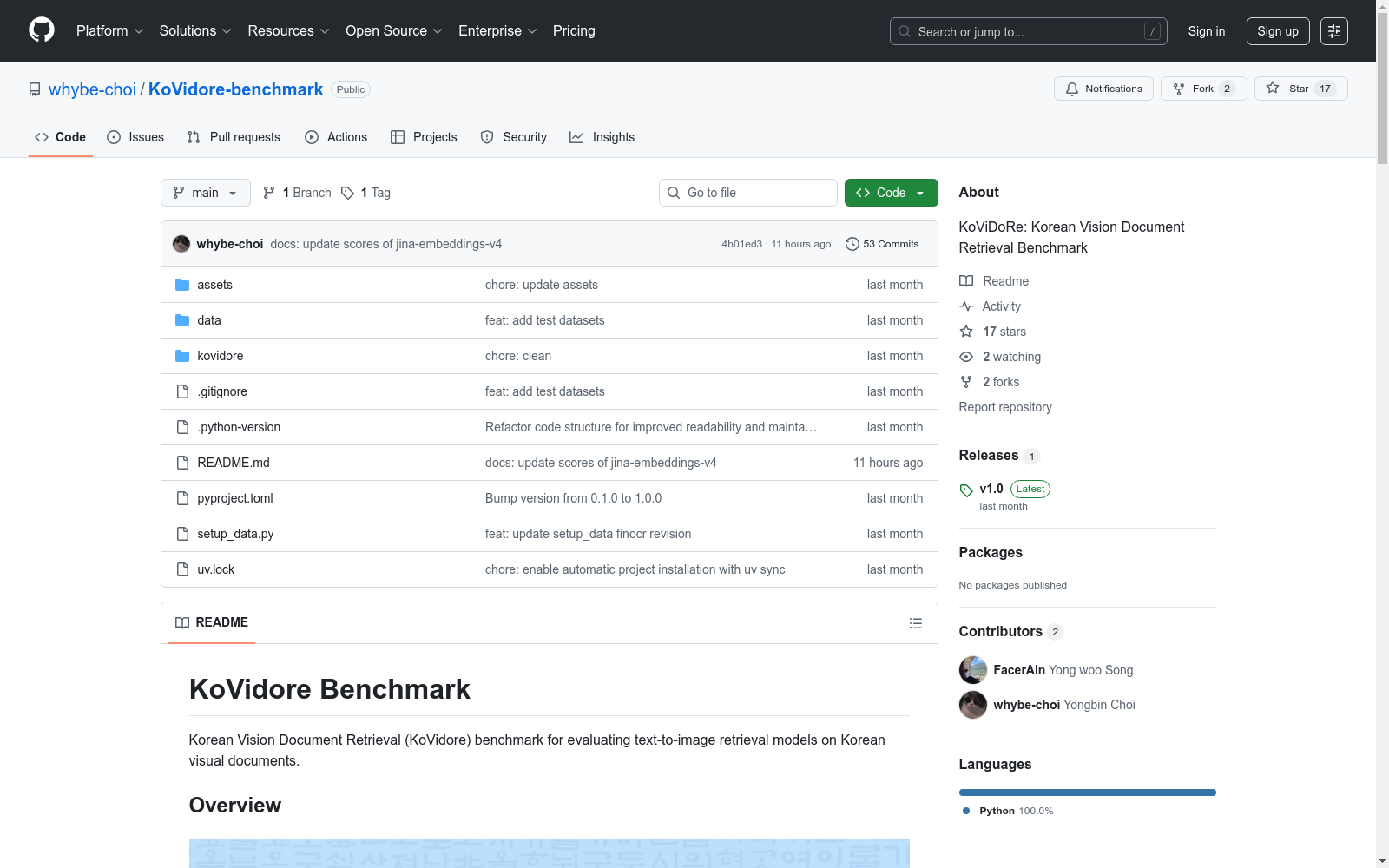Open the README.md file
The height and width of the screenshot is (868, 1389).
(234, 463)
